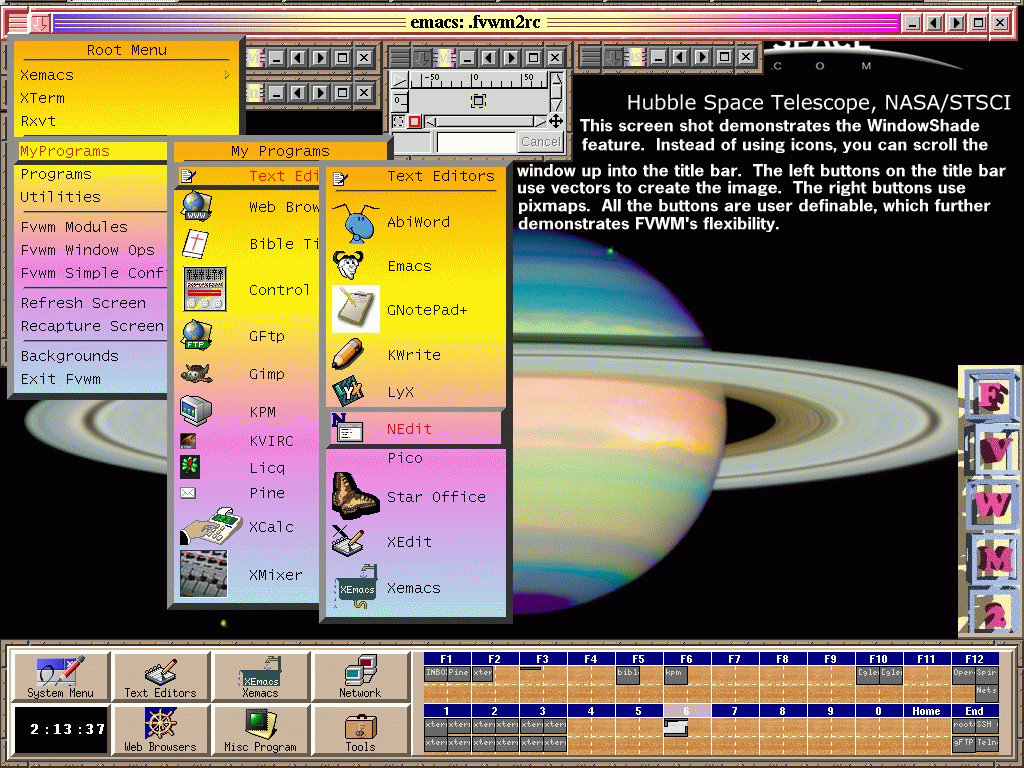Open KVIRC from its small icon
1024x768 pixels.
pyautogui.click(x=188, y=441)
